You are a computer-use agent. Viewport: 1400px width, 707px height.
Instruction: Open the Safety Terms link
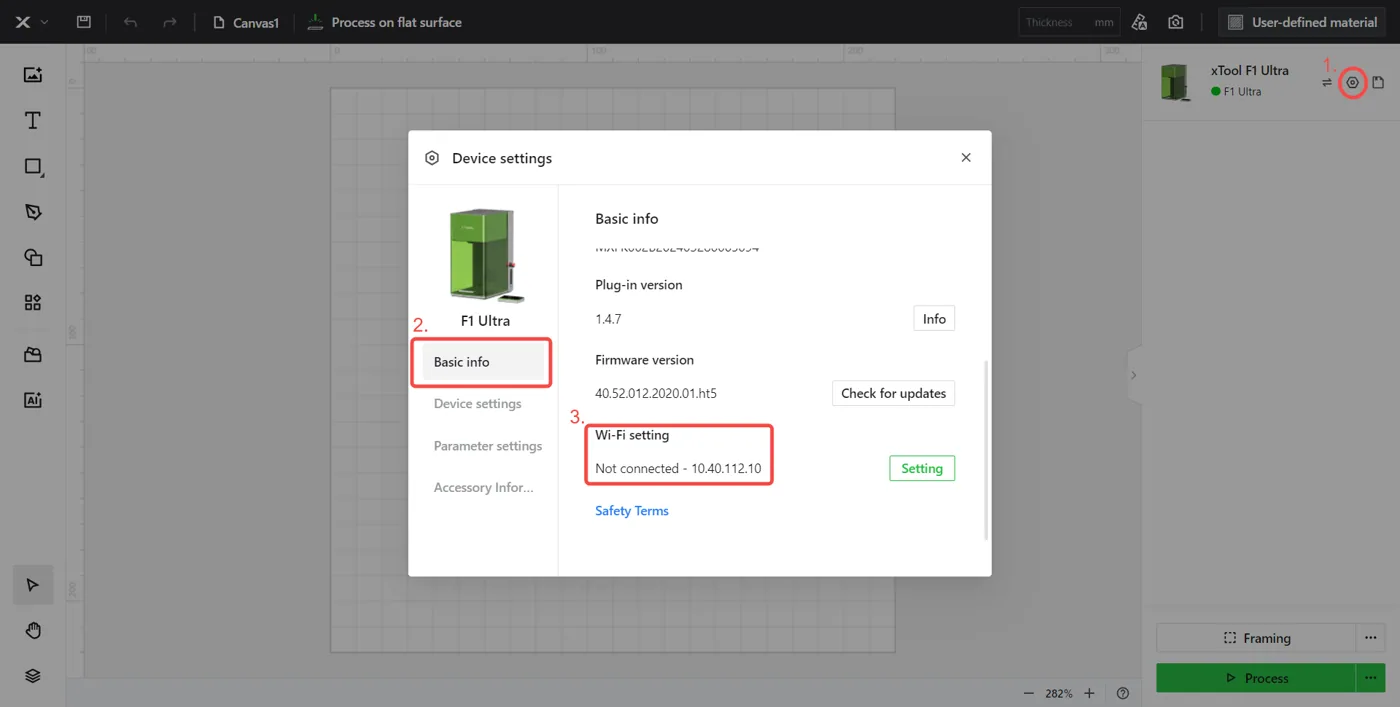[x=632, y=511]
